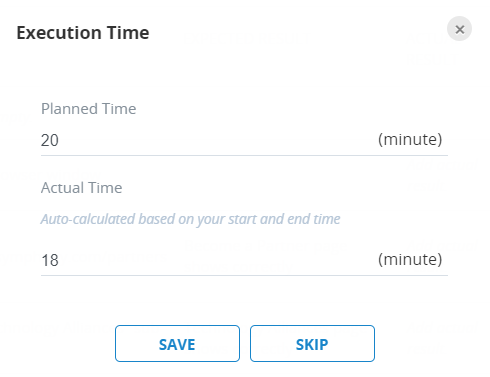This screenshot has width=490, height=377.
Task: Click the auto-calculated hint text
Action: pos(190,219)
